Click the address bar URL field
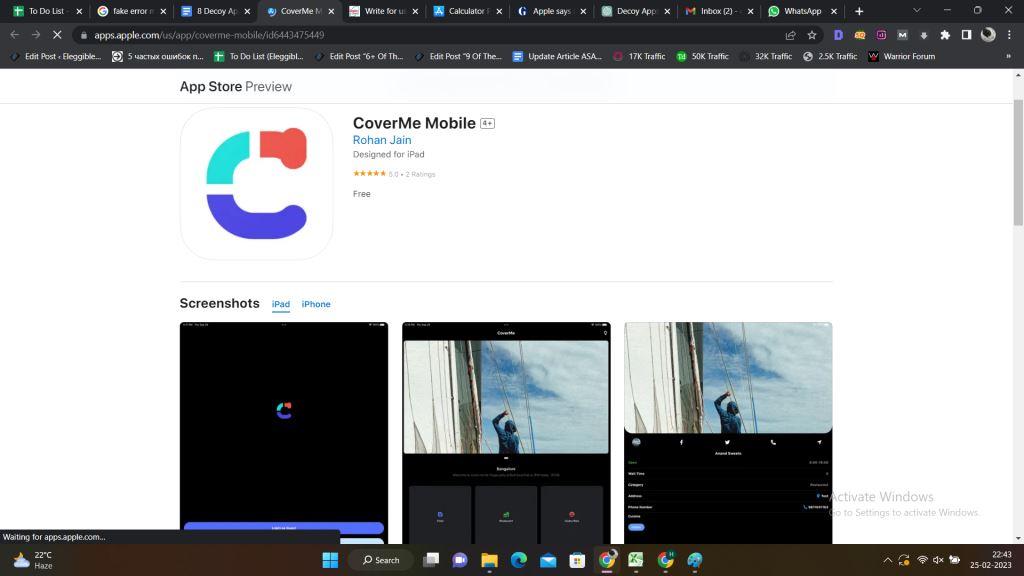The image size is (1024, 576). coord(431,35)
